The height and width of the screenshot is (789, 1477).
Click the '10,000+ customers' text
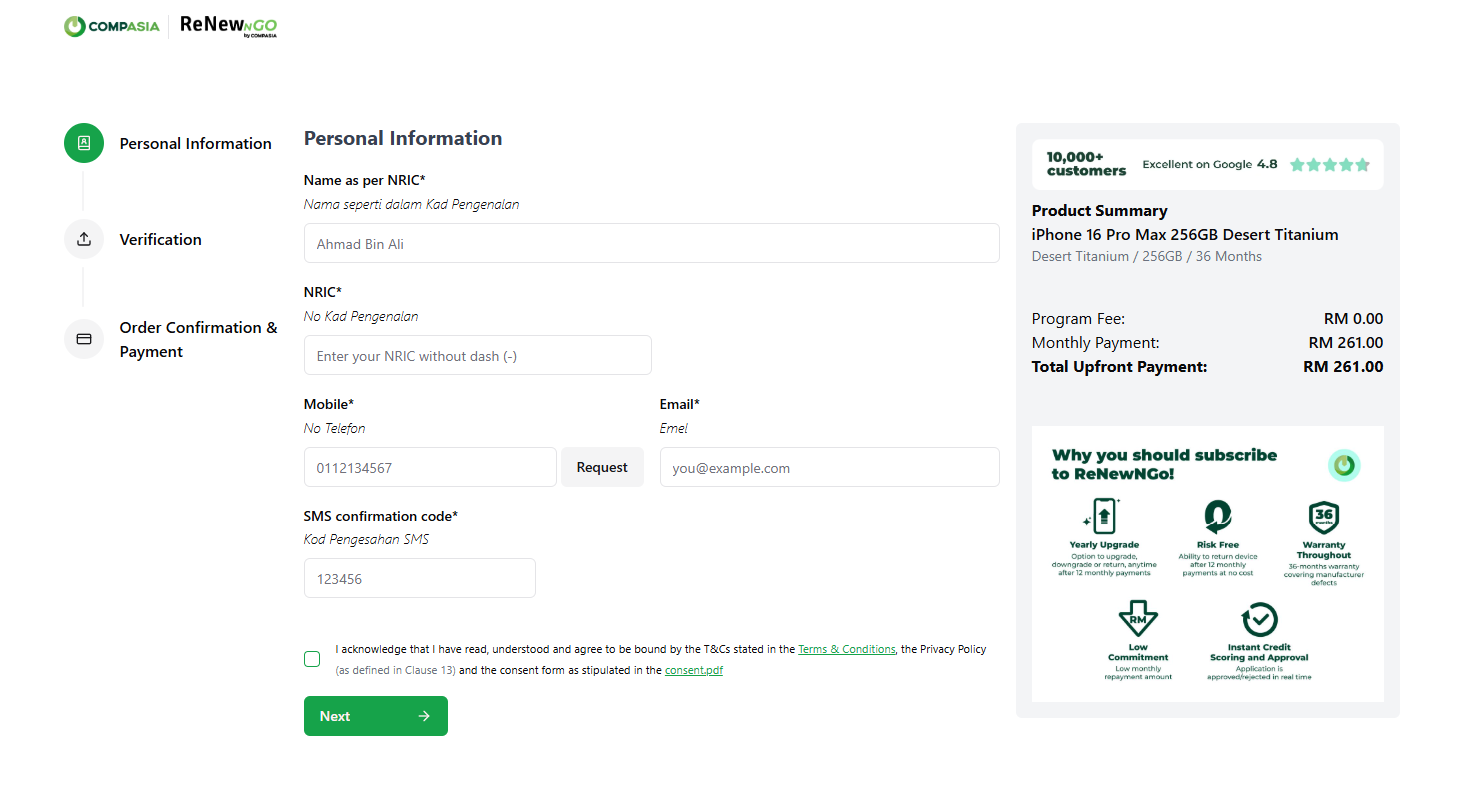pyautogui.click(x=1086, y=164)
